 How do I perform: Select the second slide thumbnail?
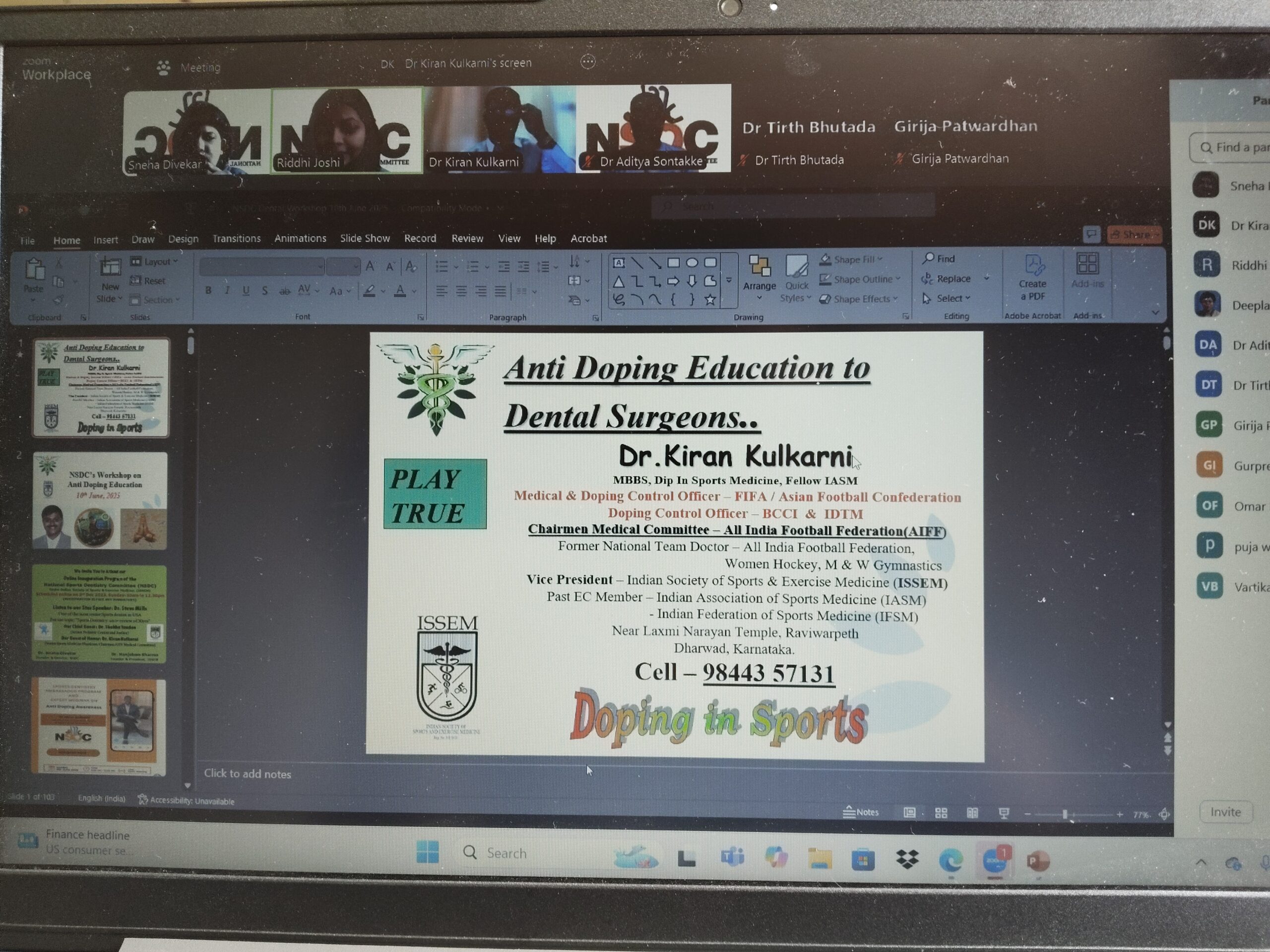100,500
